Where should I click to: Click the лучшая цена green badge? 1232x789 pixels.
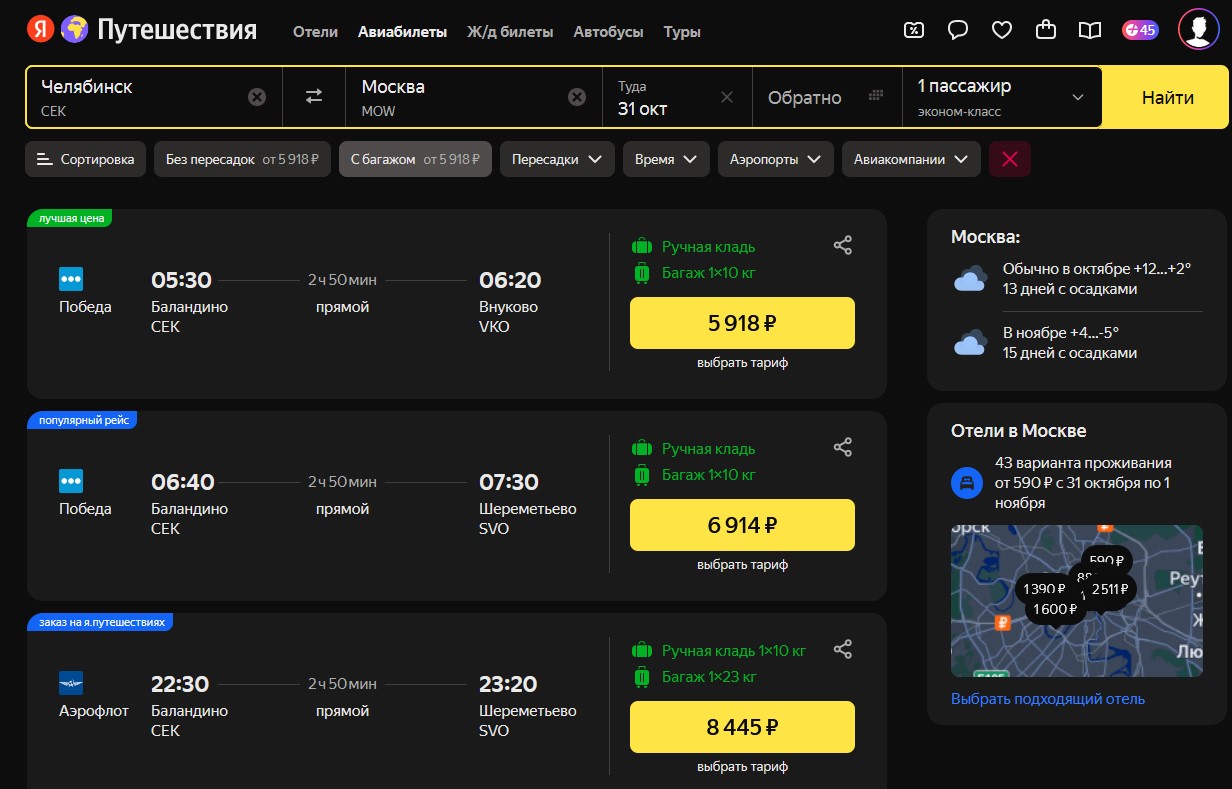click(70, 218)
